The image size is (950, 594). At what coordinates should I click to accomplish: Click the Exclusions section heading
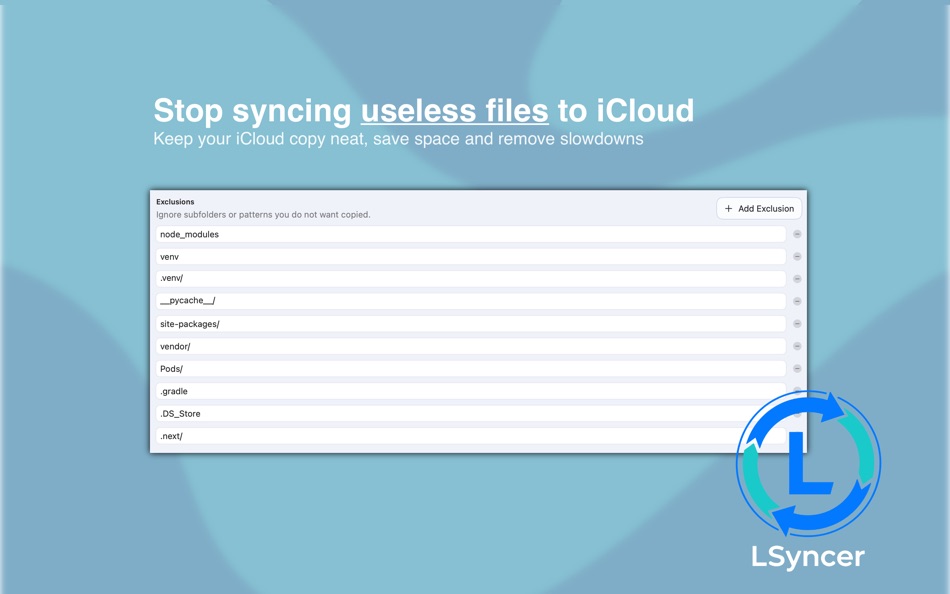pos(175,202)
